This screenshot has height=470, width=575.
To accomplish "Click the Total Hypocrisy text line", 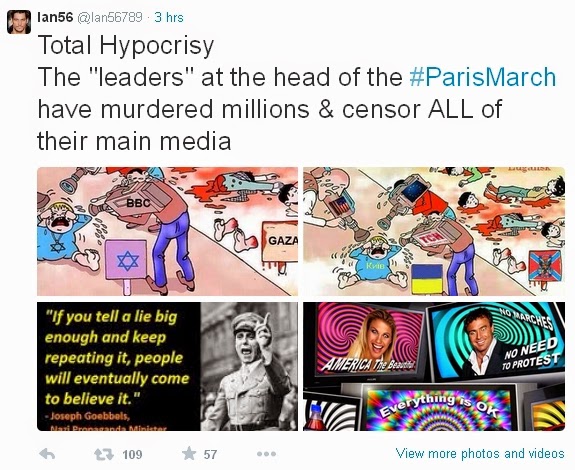I will [126, 45].
